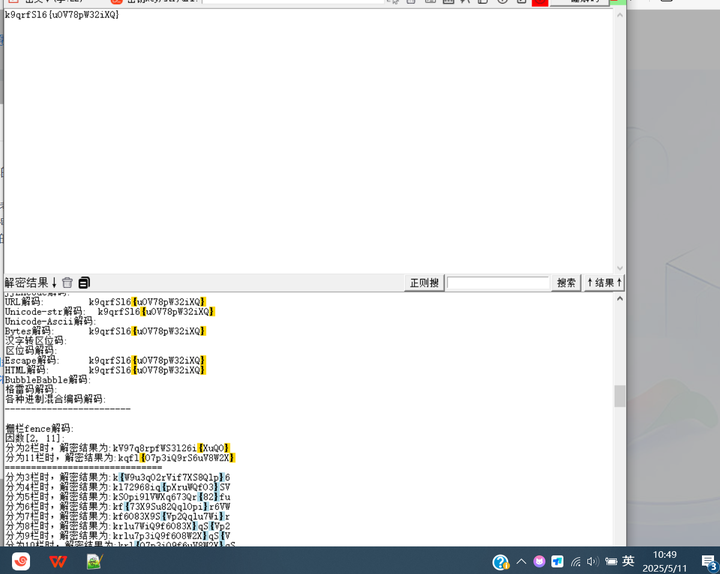
Task: Click the 搜索 search button
Action: tap(566, 283)
